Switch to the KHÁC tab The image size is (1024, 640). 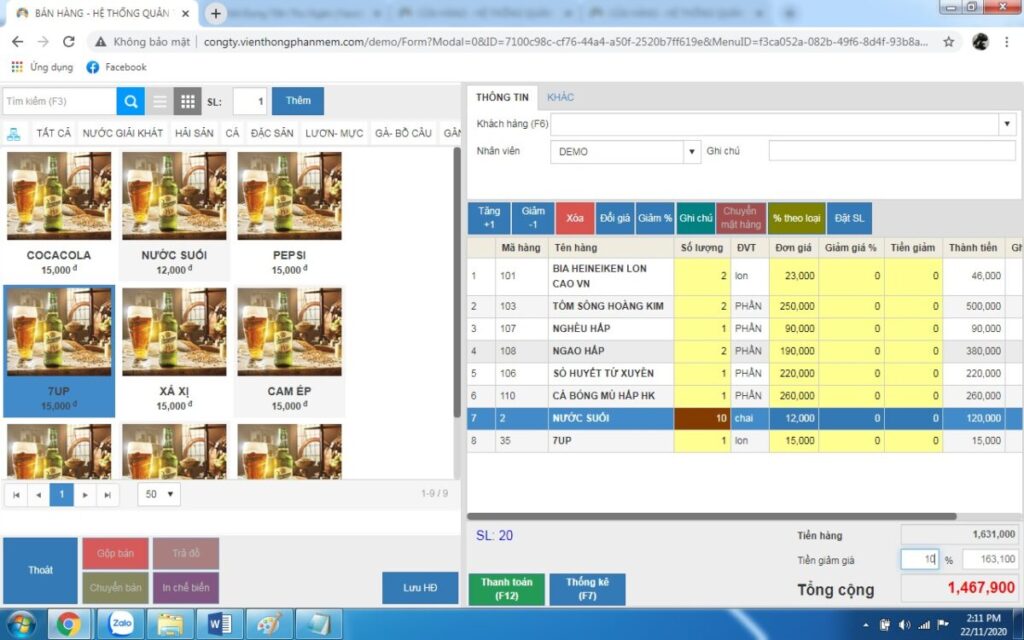[x=560, y=97]
